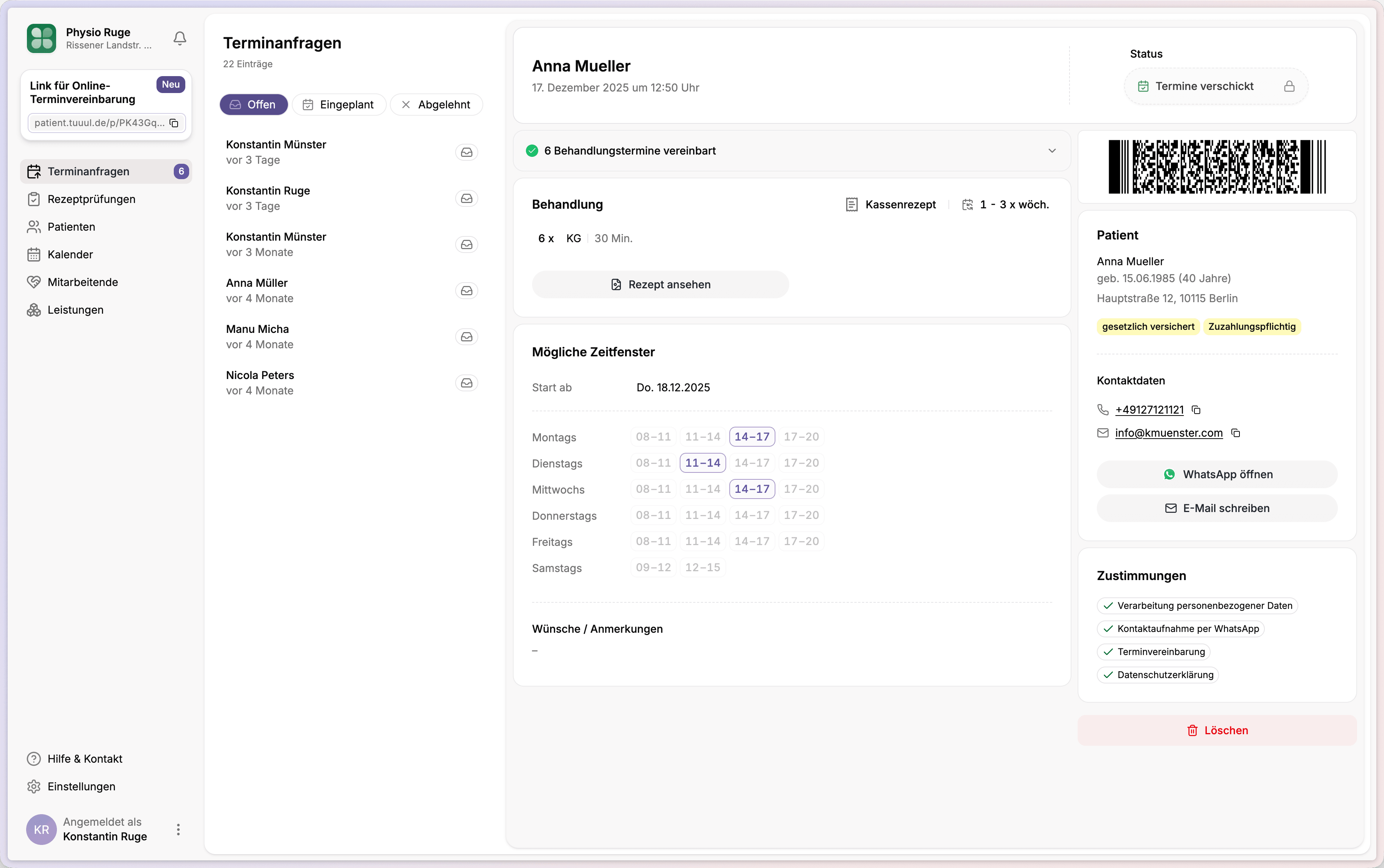
Task: Click the lock icon in Status field
Action: (x=1289, y=86)
